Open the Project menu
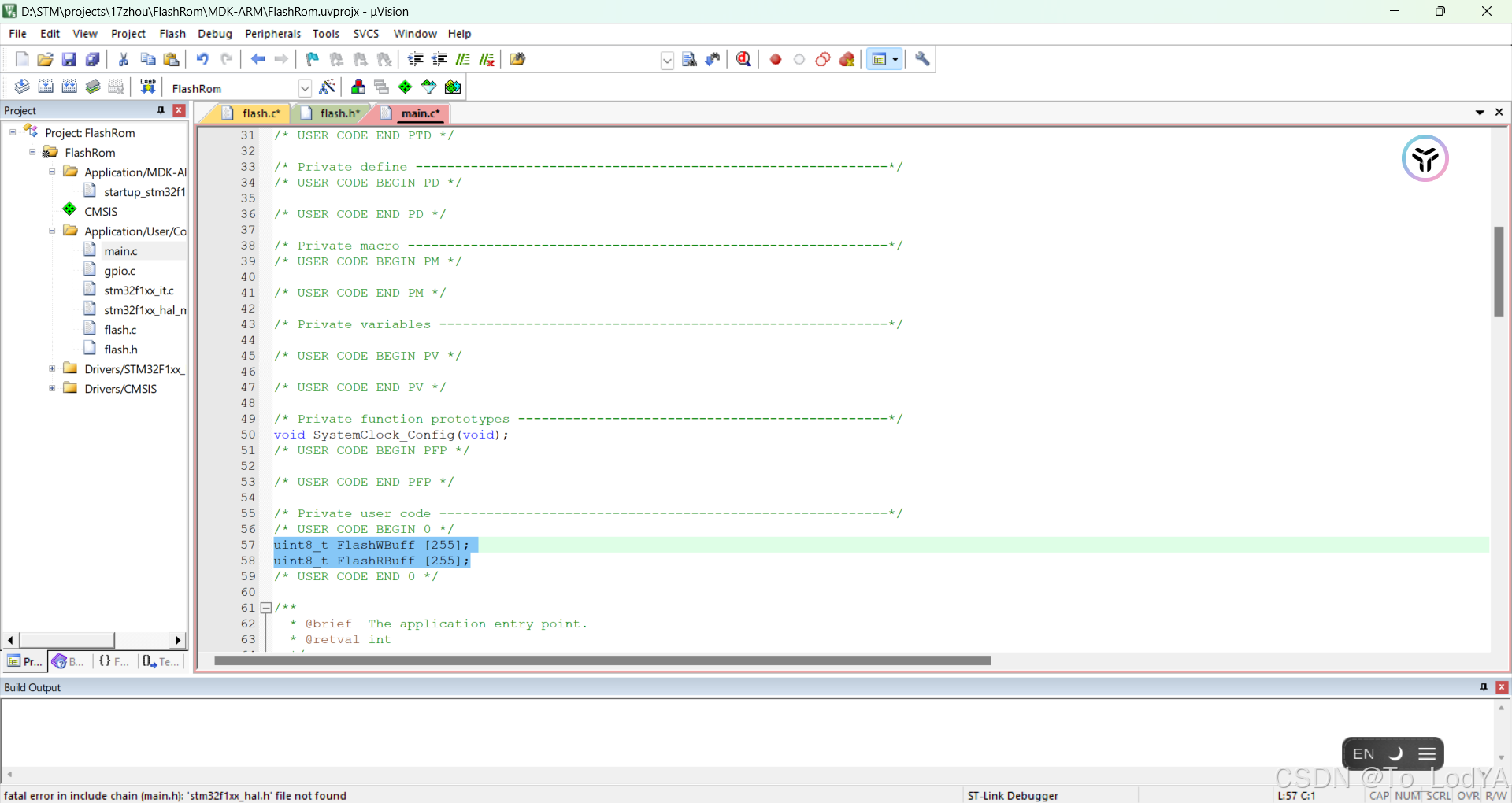Screen dimensions: 1512x803 click(128, 34)
